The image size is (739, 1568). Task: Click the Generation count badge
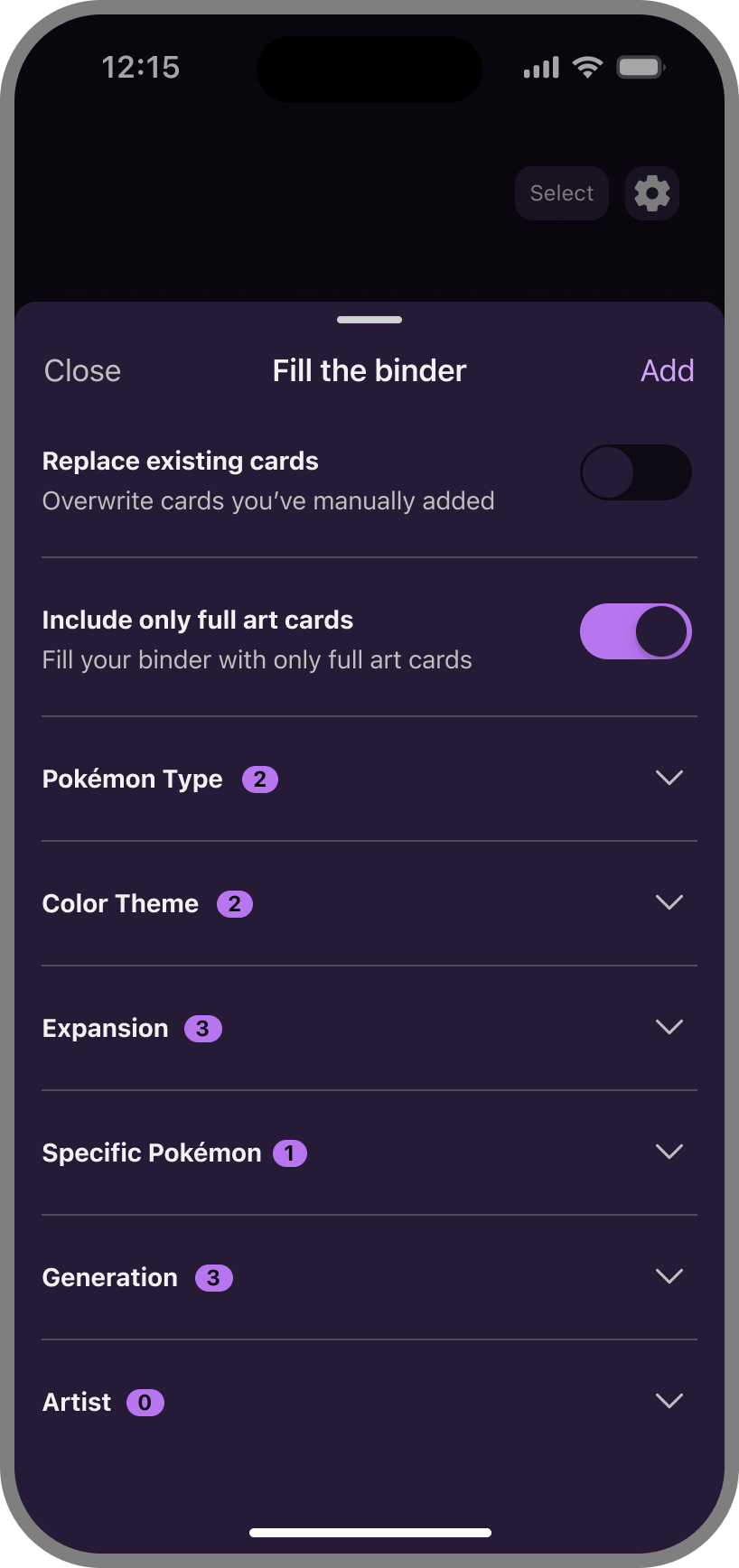point(214,1278)
